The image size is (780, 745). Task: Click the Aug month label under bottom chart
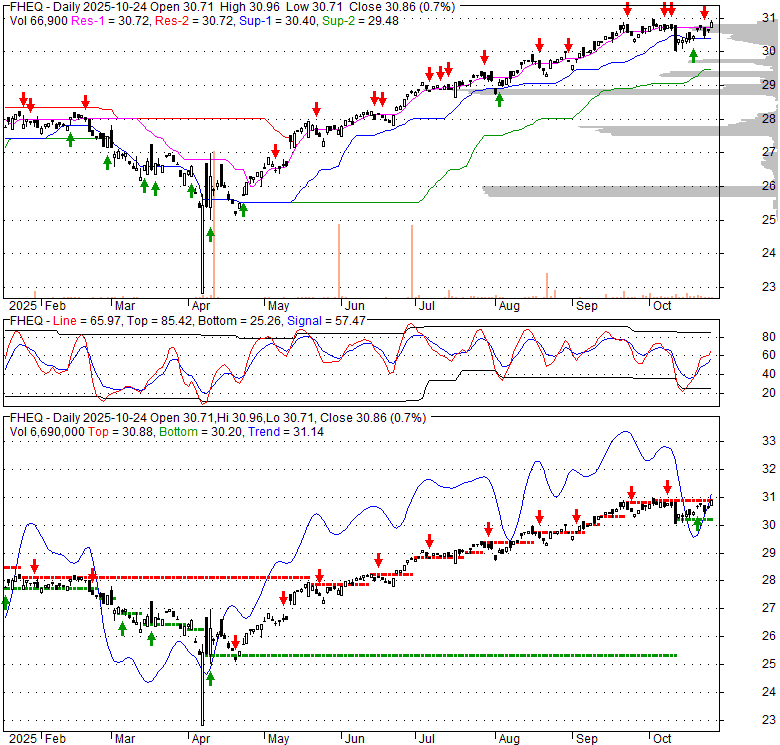pos(509,736)
